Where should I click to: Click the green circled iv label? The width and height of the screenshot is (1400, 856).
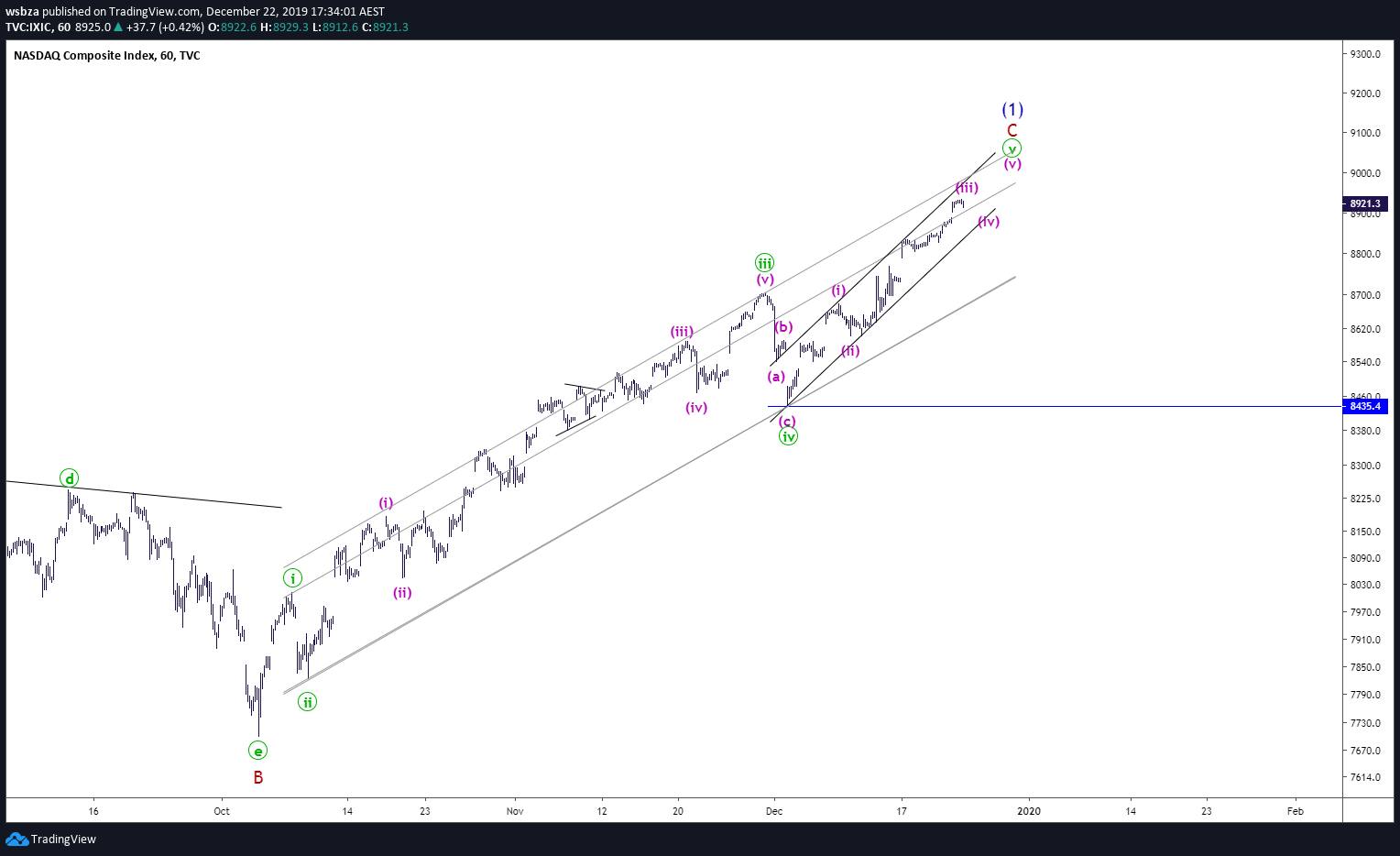(x=789, y=436)
